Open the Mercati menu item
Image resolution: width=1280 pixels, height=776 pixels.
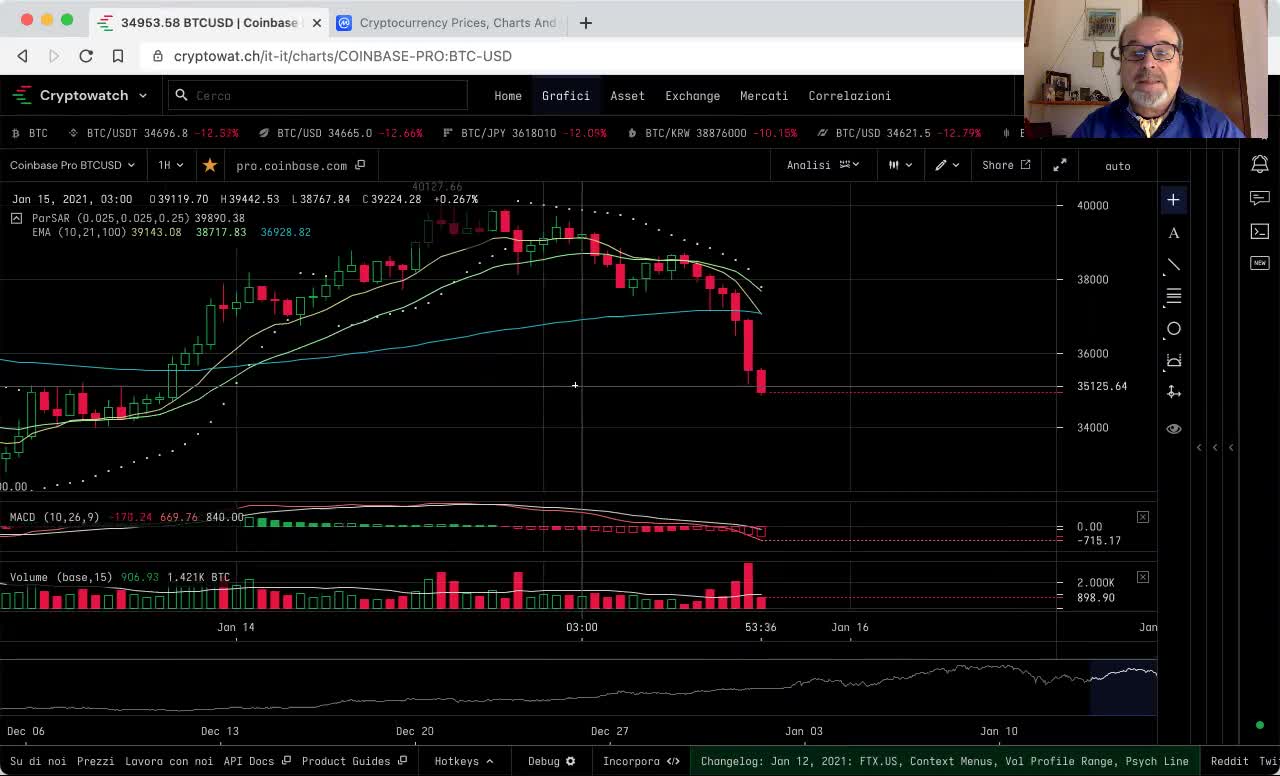(x=764, y=96)
